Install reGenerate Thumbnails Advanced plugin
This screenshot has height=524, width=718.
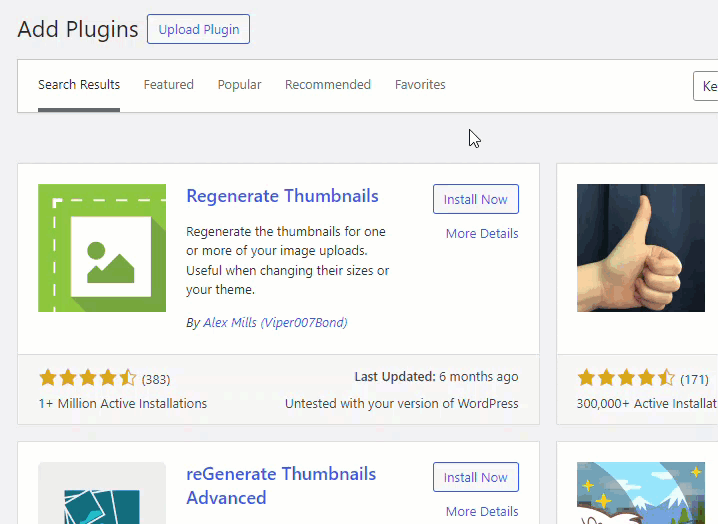point(476,477)
